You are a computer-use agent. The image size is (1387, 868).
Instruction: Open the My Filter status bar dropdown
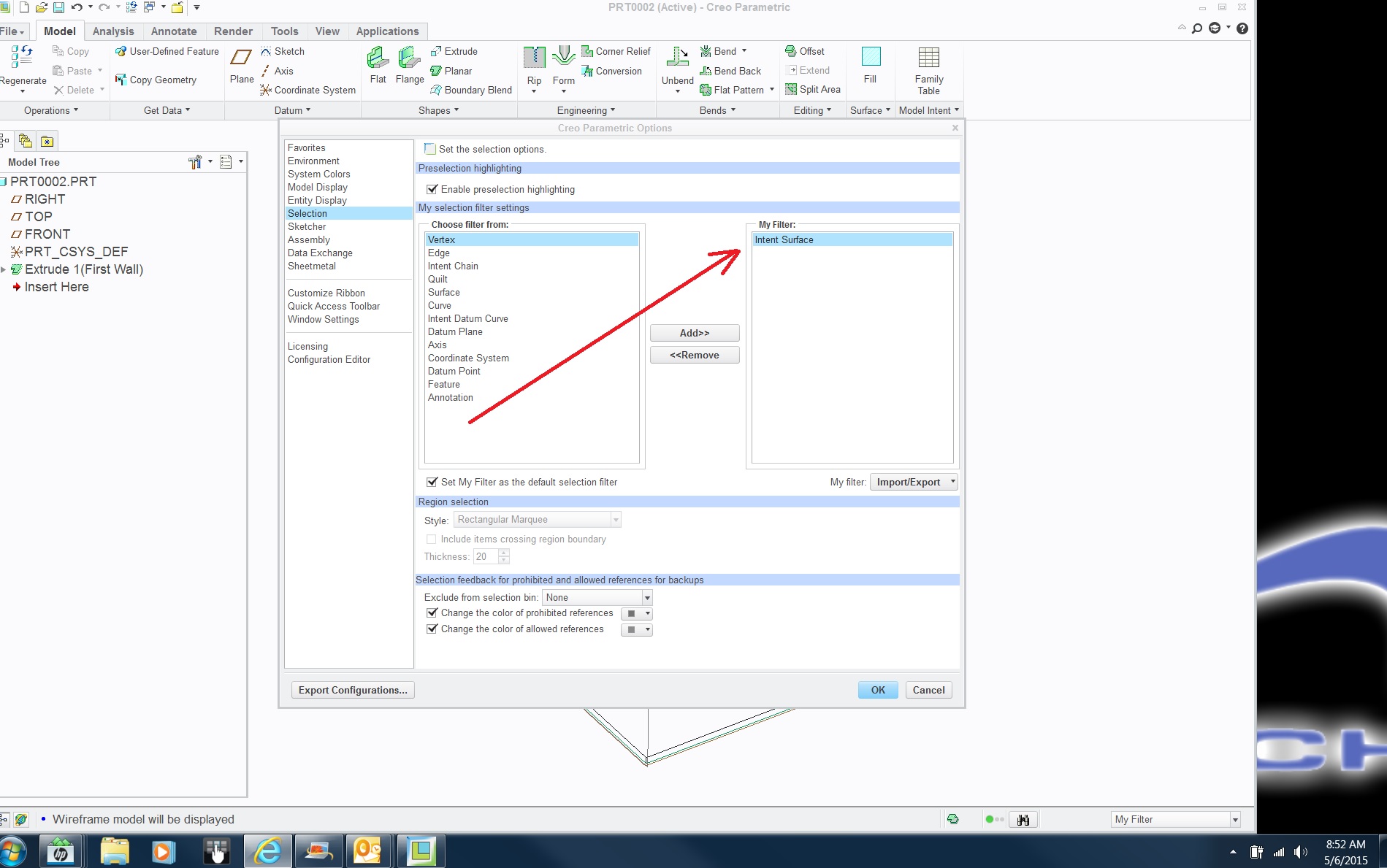(1175, 819)
